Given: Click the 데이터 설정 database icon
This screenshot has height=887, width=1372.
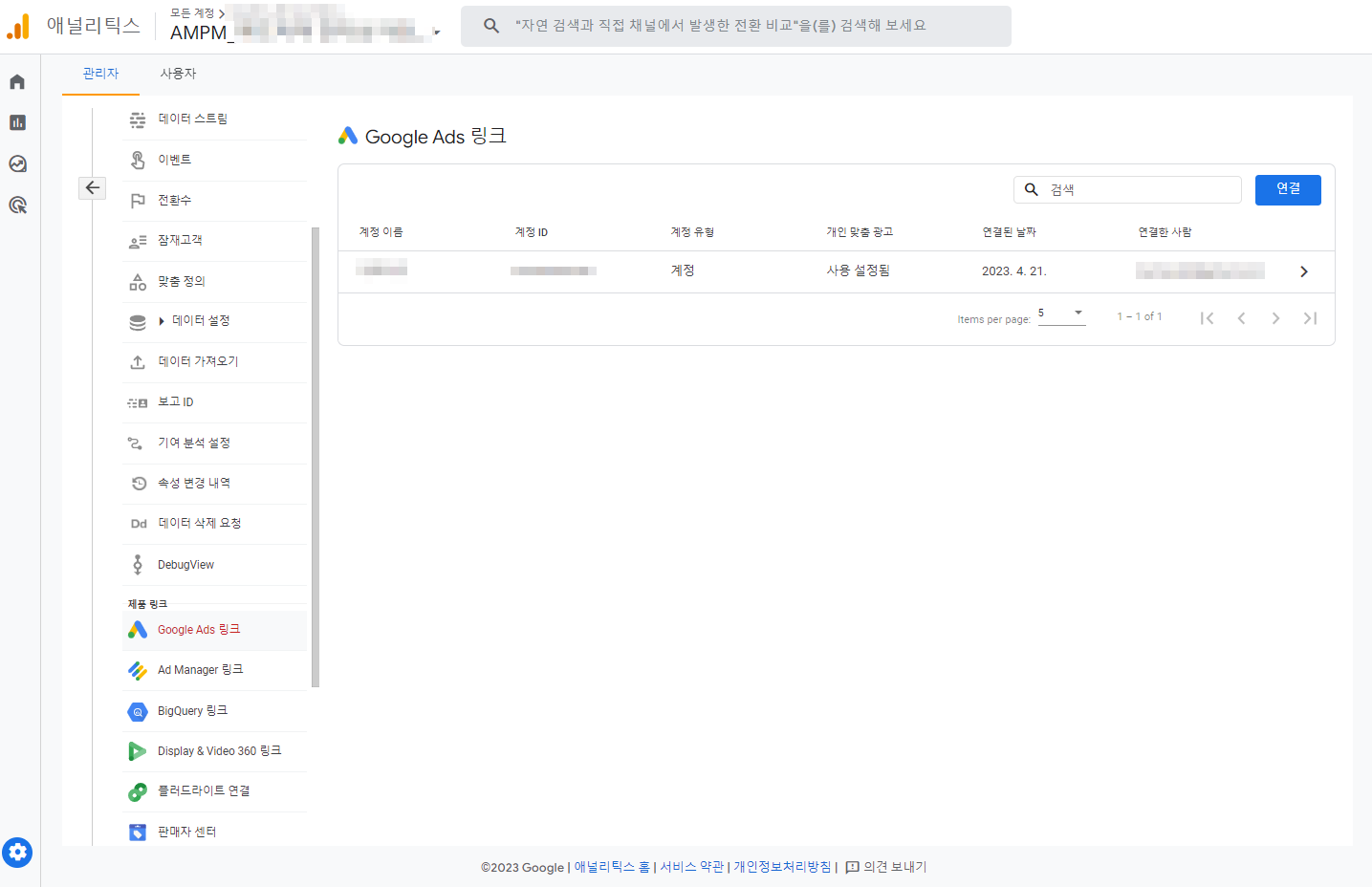Looking at the screenshot, I should click(138, 322).
